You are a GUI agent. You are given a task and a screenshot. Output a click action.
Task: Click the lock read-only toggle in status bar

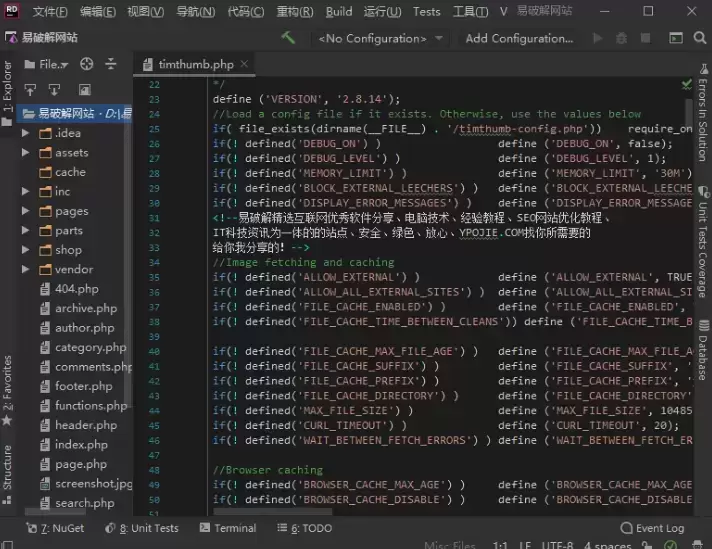tap(647, 544)
